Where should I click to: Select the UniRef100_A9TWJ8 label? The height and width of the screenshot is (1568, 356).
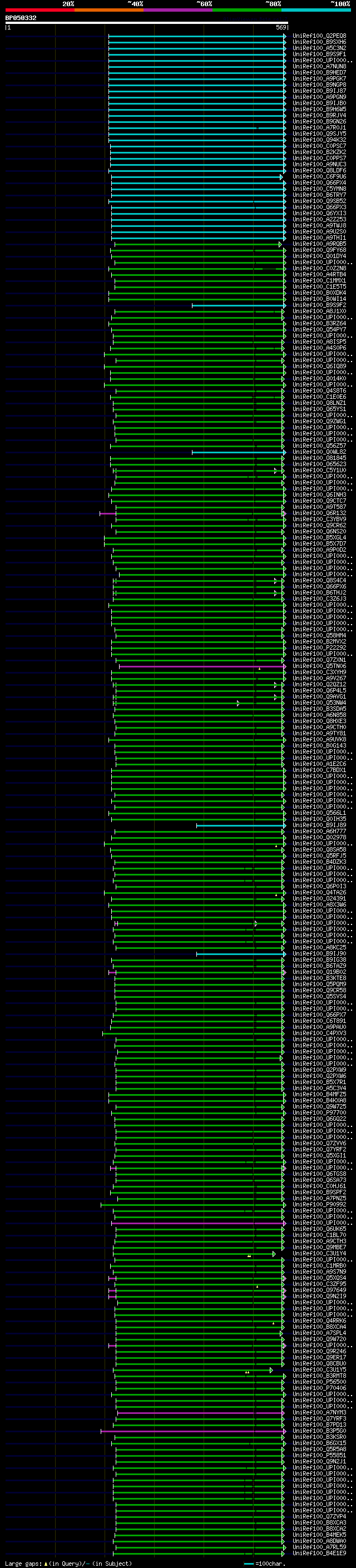pyautogui.click(x=319, y=225)
